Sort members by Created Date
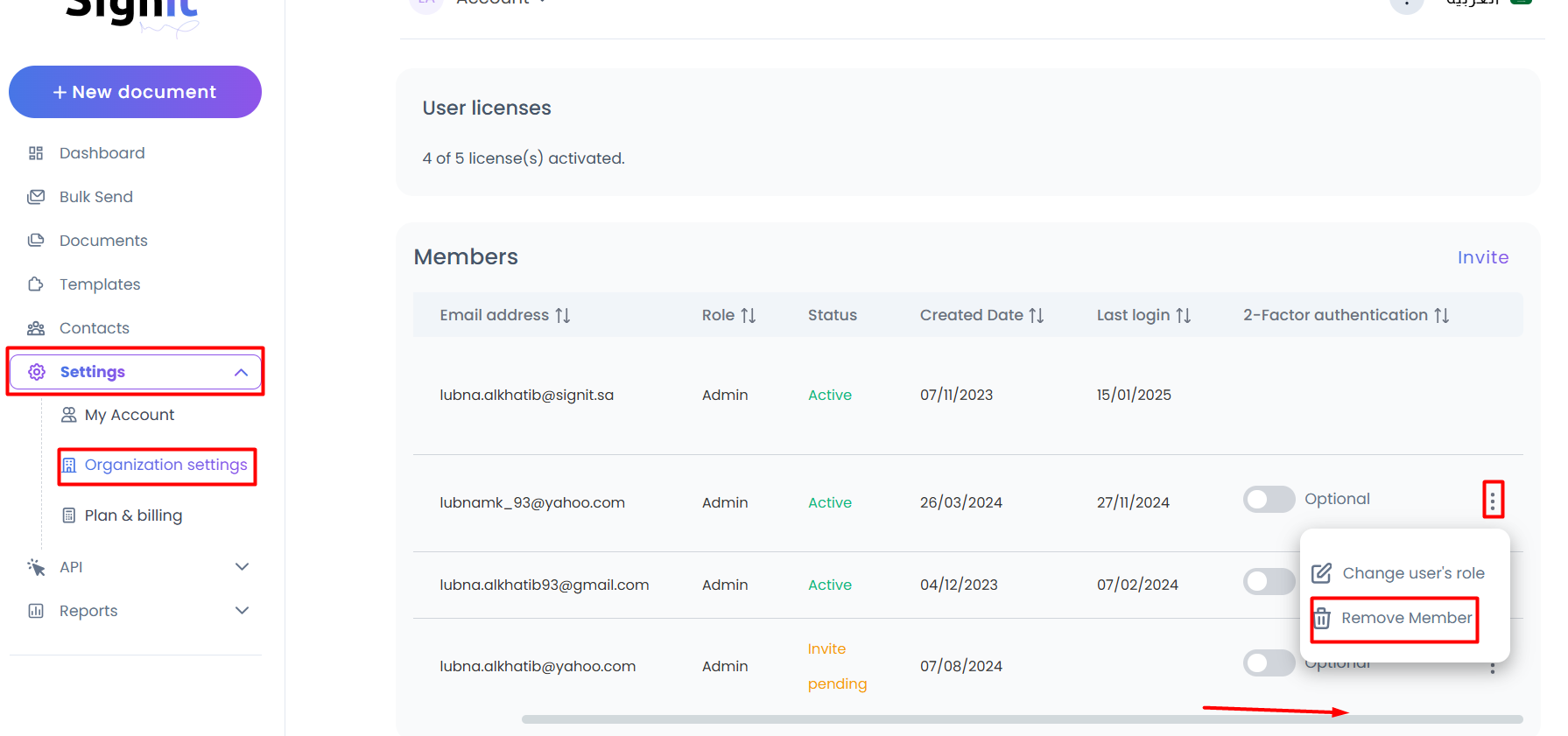Image resolution: width=1568 pixels, height=736 pixels. [x=1036, y=315]
